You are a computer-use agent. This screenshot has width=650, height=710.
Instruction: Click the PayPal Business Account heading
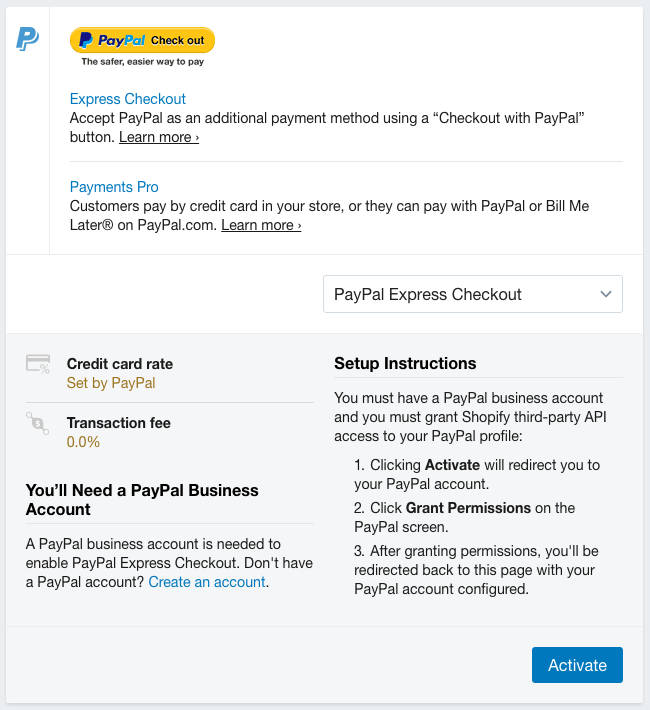tap(142, 500)
